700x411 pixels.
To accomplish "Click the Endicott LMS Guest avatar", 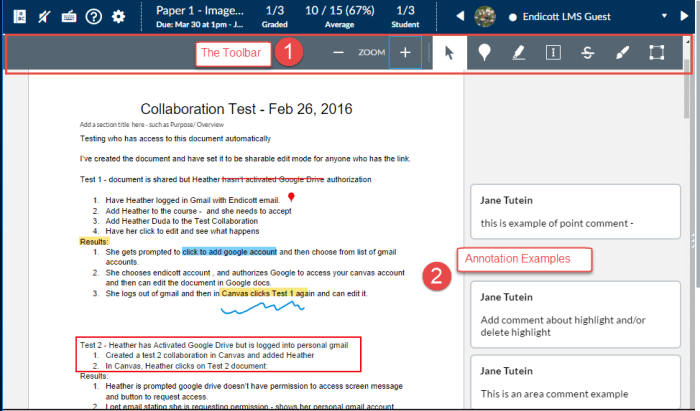I will click(x=484, y=17).
